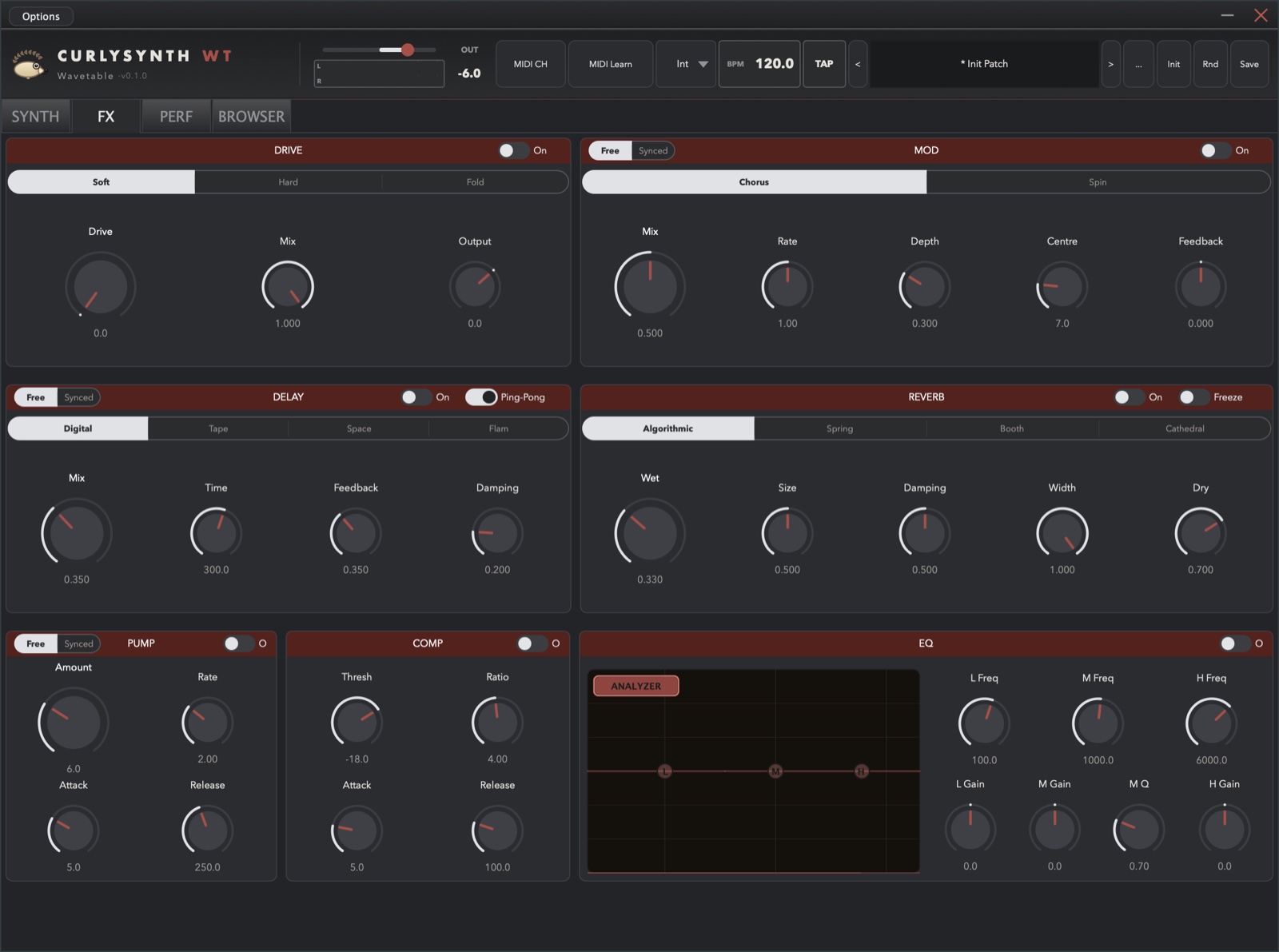Click the Save patch button
This screenshot has height=952, width=1279.
1249,64
